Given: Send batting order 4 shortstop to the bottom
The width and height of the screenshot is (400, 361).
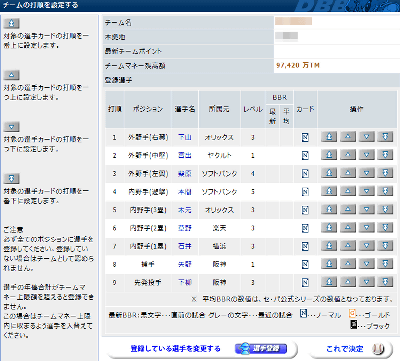Looking at the screenshot, I should [x=385, y=191].
